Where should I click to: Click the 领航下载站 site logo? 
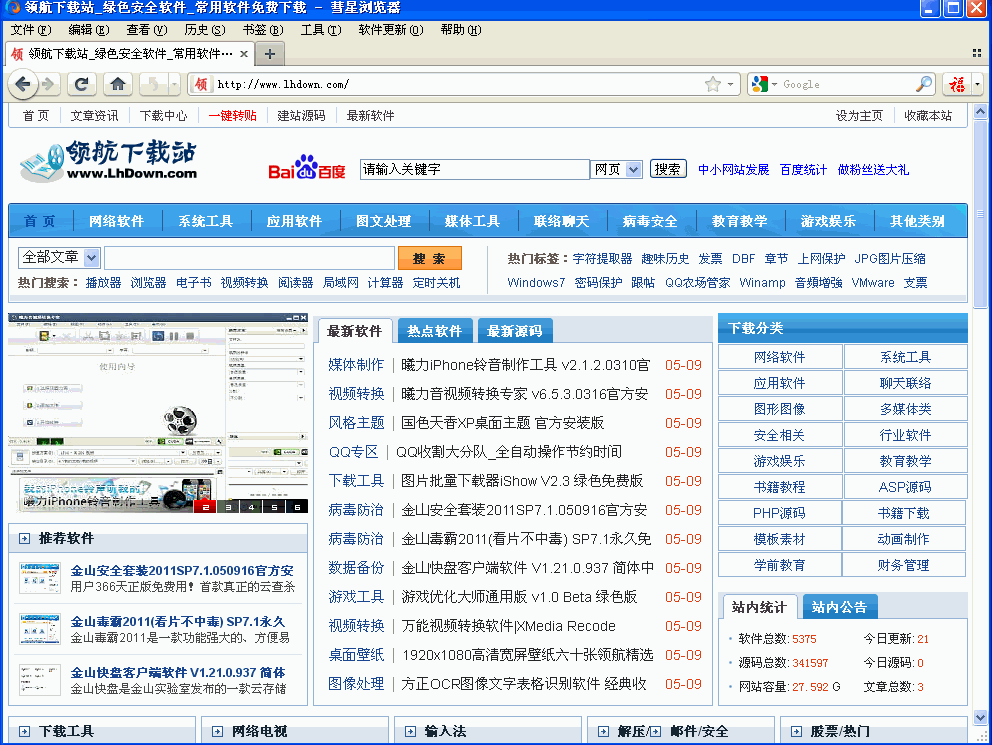[109, 161]
